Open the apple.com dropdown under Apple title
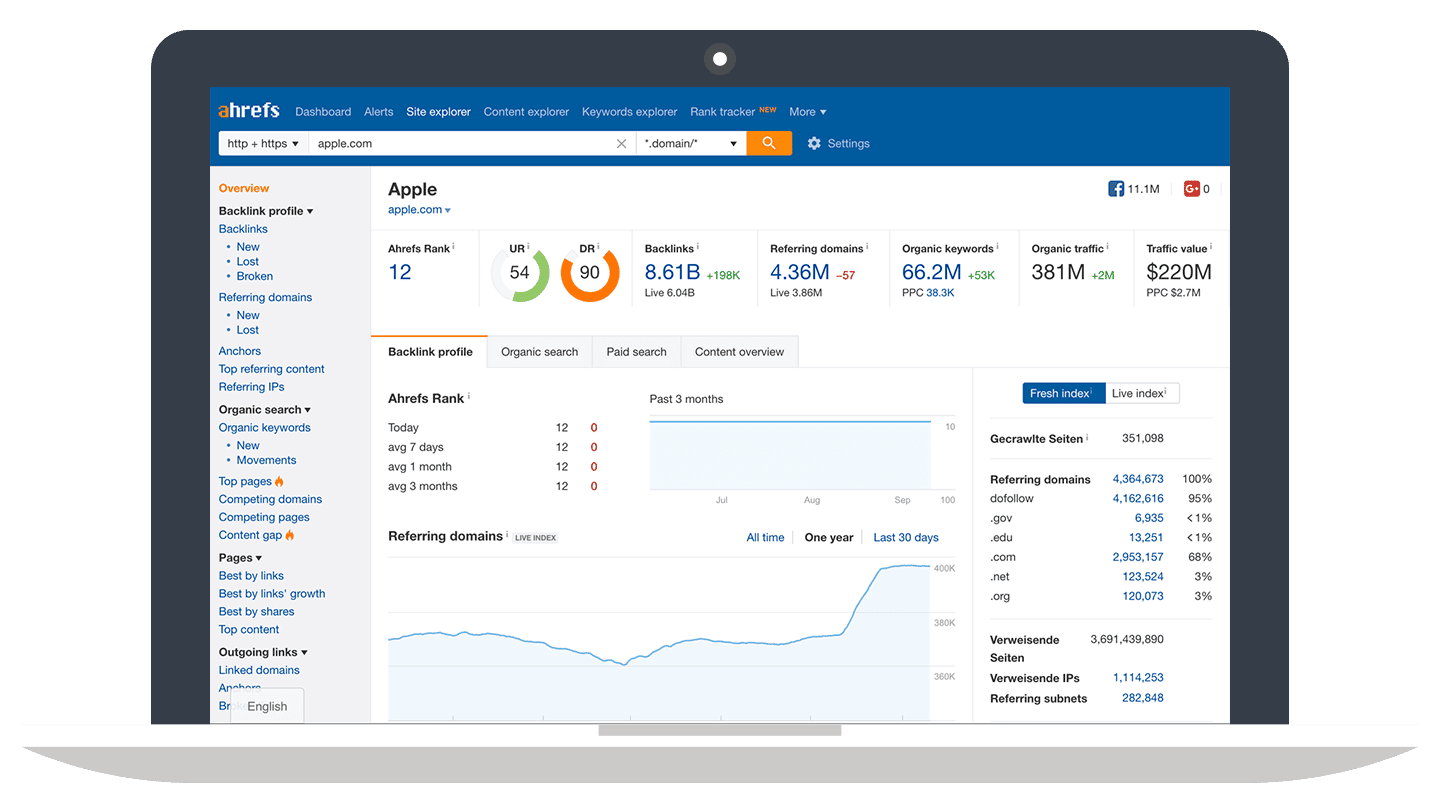 [419, 210]
